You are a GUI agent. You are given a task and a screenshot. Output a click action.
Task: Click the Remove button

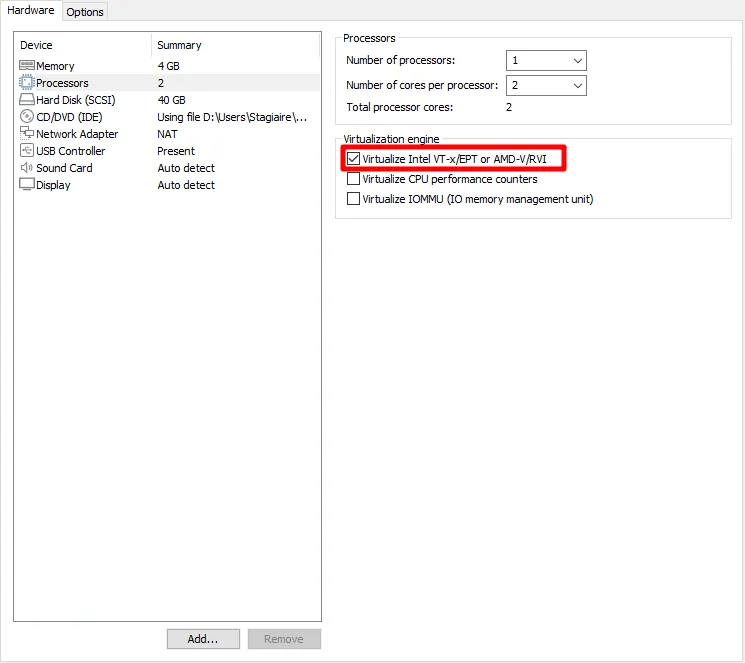point(284,639)
